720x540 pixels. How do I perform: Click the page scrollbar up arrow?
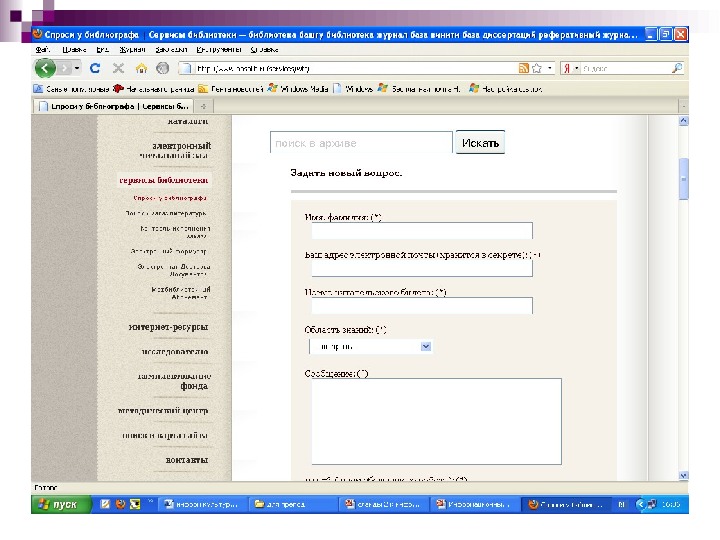pos(684,121)
